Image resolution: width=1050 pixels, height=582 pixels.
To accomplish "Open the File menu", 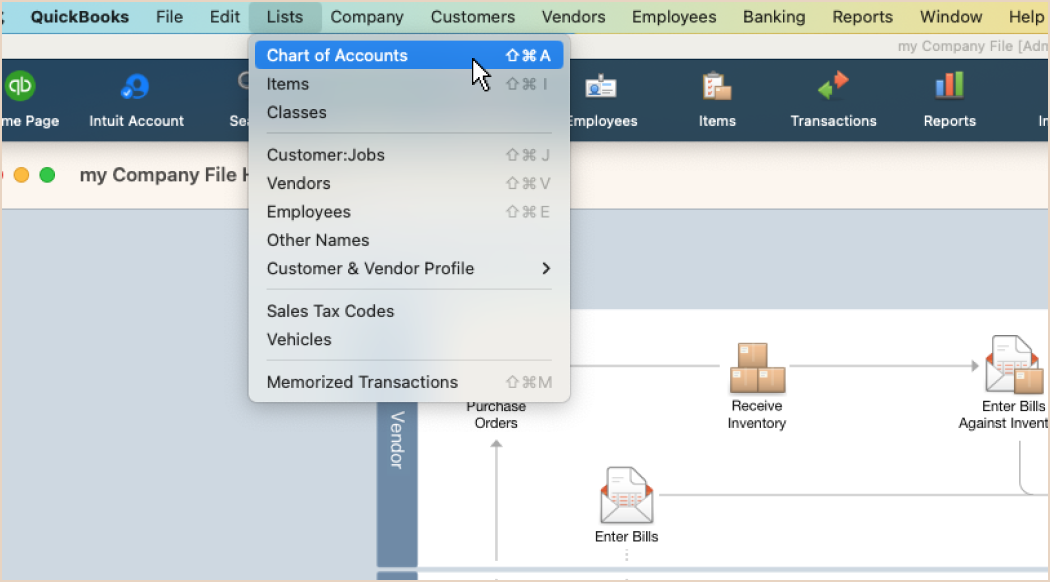I will (x=169, y=17).
